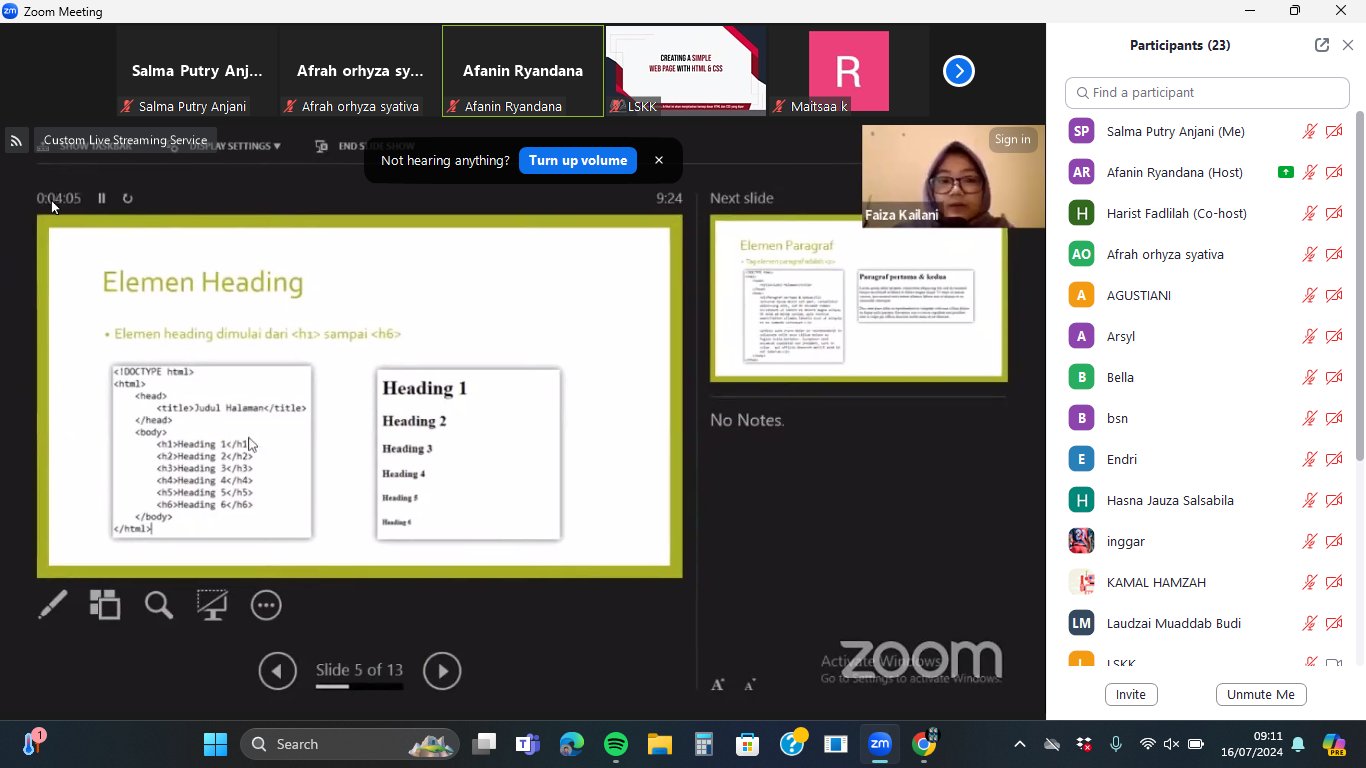
Task: Open more slide show options
Action: (x=266, y=605)
